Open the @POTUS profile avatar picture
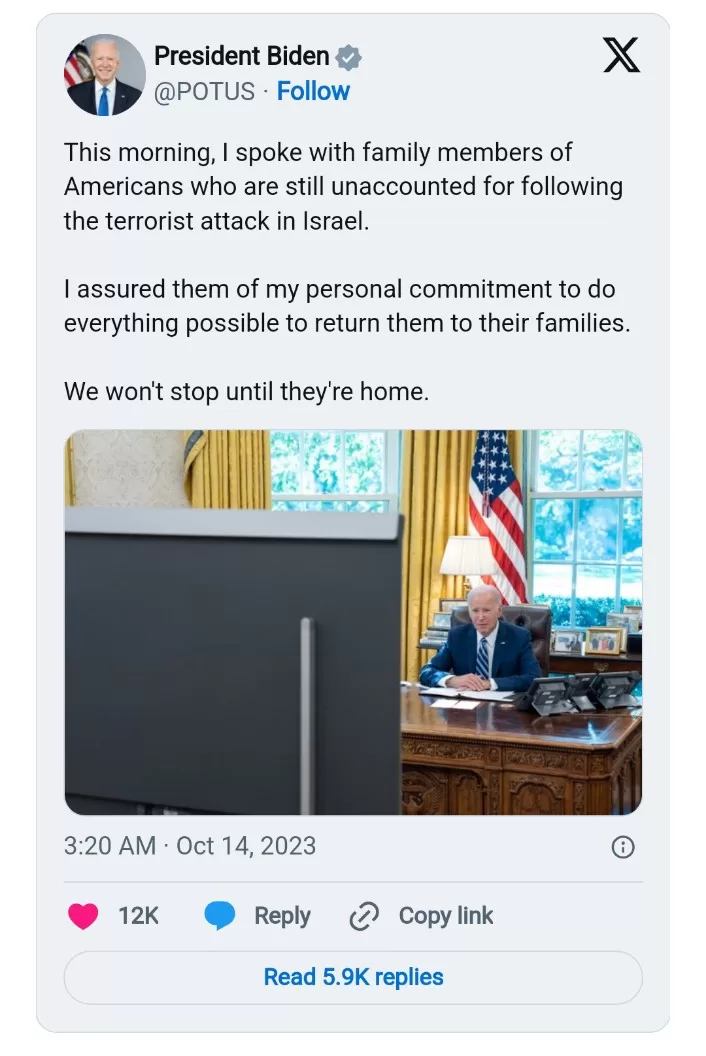This screenshot has width=706, height=1056. (x=104, y=74)
